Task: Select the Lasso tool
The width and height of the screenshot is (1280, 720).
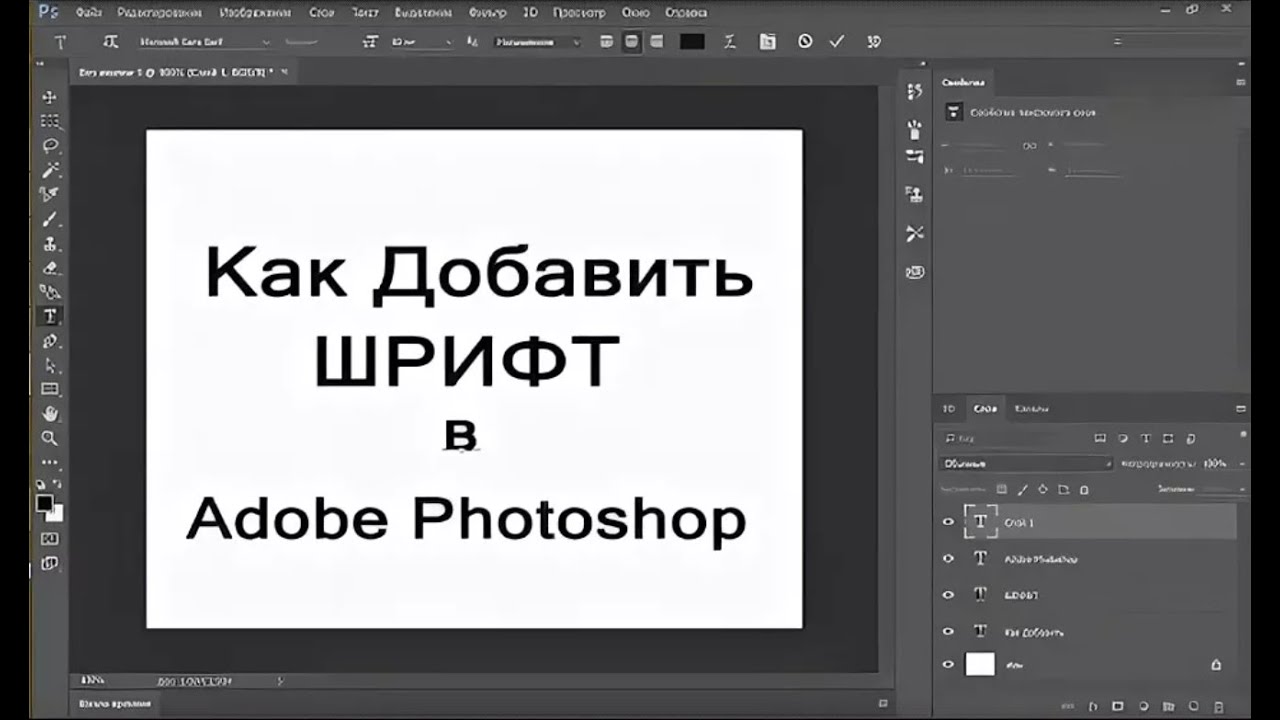Action: tap(49, 146)
